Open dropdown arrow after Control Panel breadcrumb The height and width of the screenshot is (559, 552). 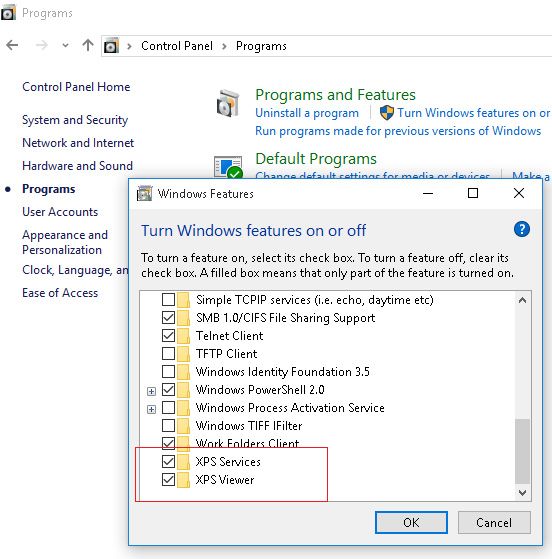[224, 46]
